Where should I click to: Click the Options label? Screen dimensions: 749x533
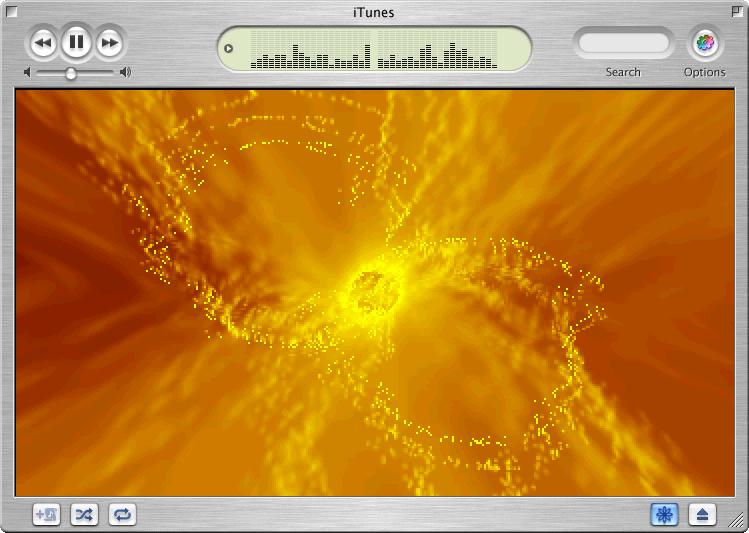705,72
